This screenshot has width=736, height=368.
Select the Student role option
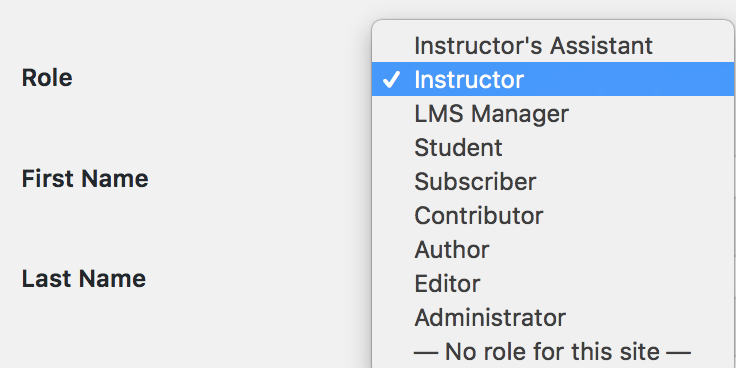(553, 147)
